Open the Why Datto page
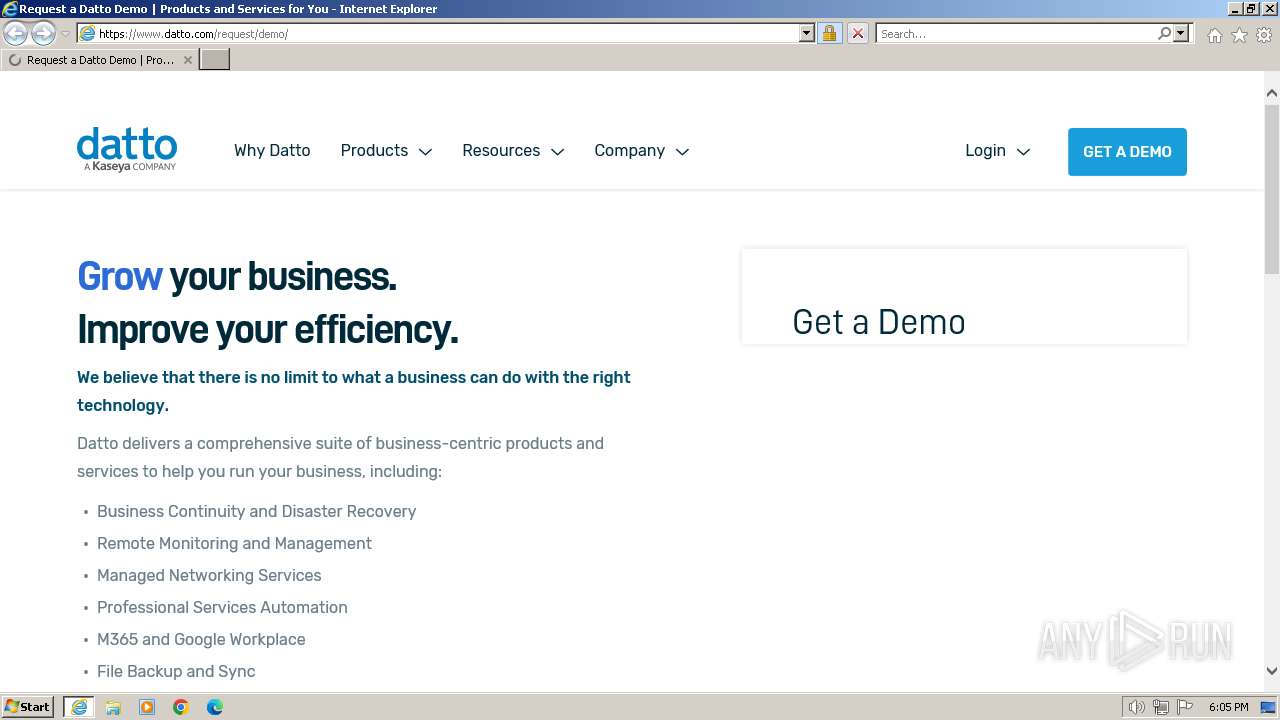Viewport: 1280px width, 720px height. 272,150
